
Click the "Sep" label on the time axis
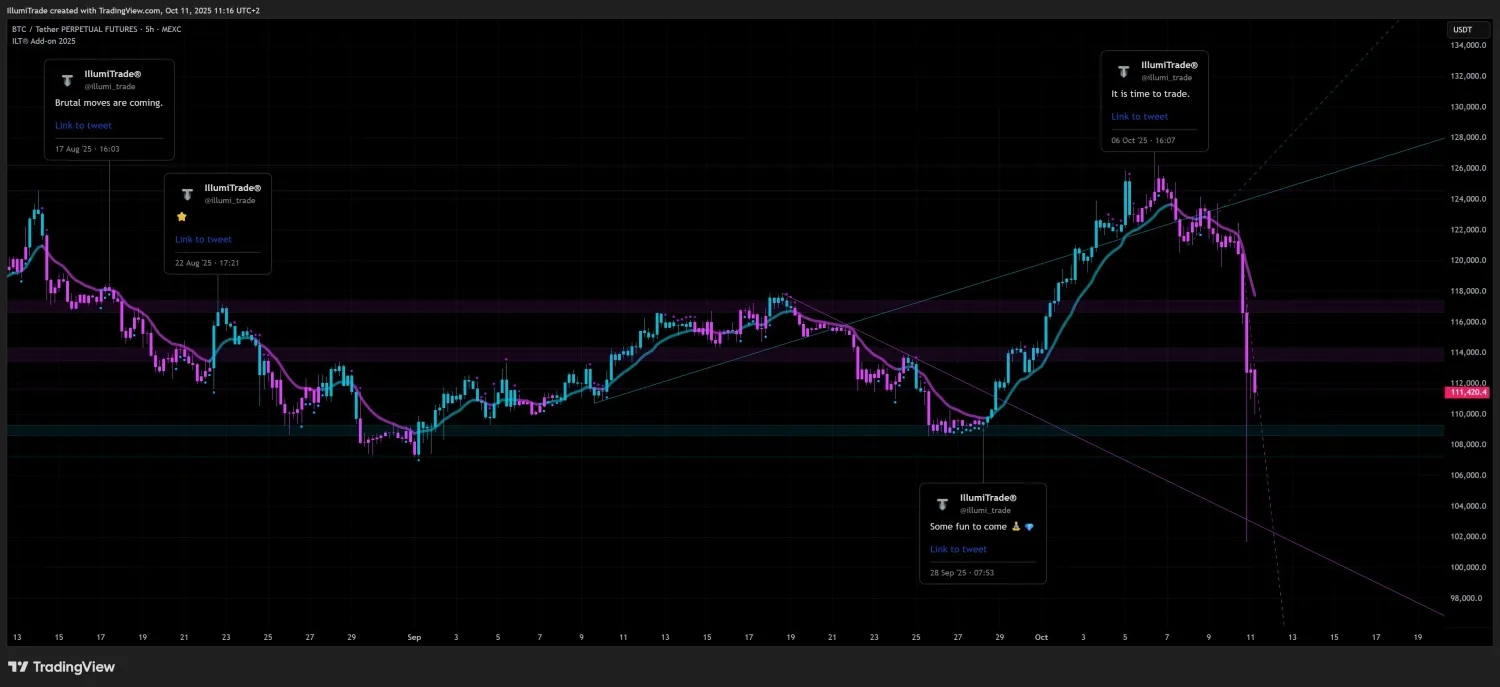point(415,636)
